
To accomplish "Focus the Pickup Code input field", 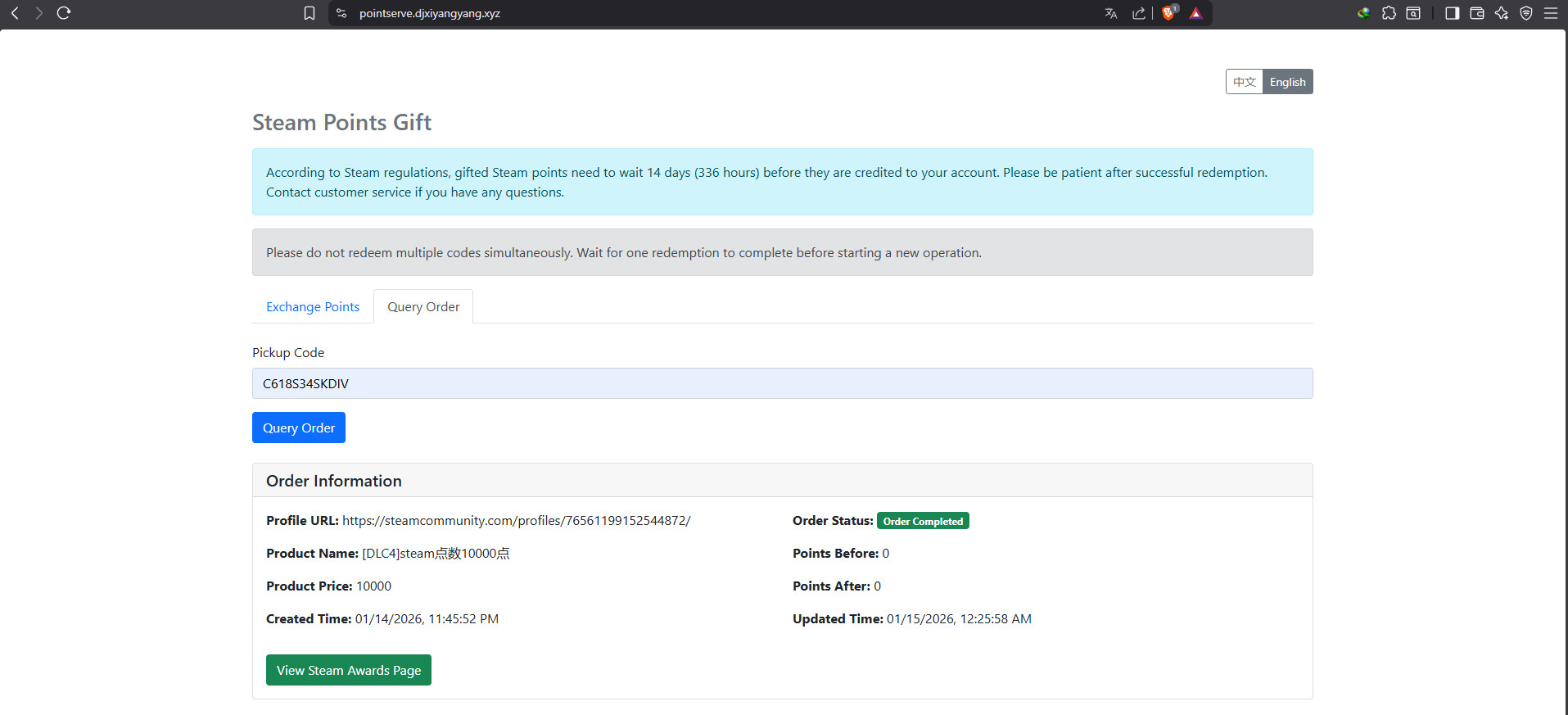I will coord(783,383).
